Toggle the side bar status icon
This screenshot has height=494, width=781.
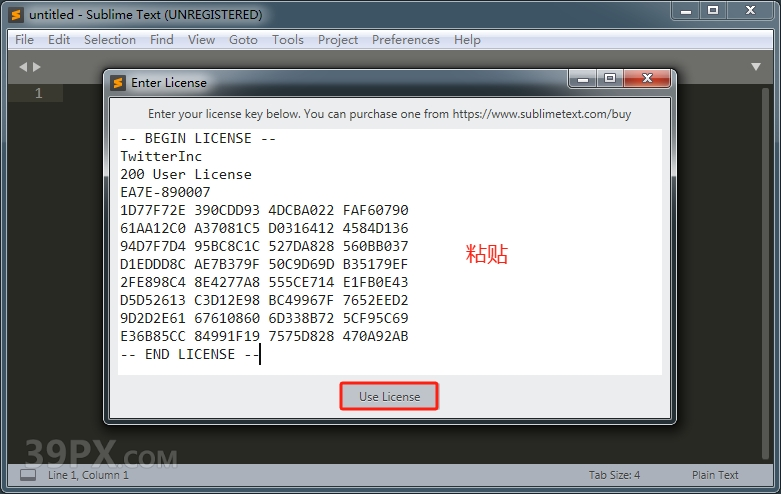pyautogui.click(x=28, y=475)
